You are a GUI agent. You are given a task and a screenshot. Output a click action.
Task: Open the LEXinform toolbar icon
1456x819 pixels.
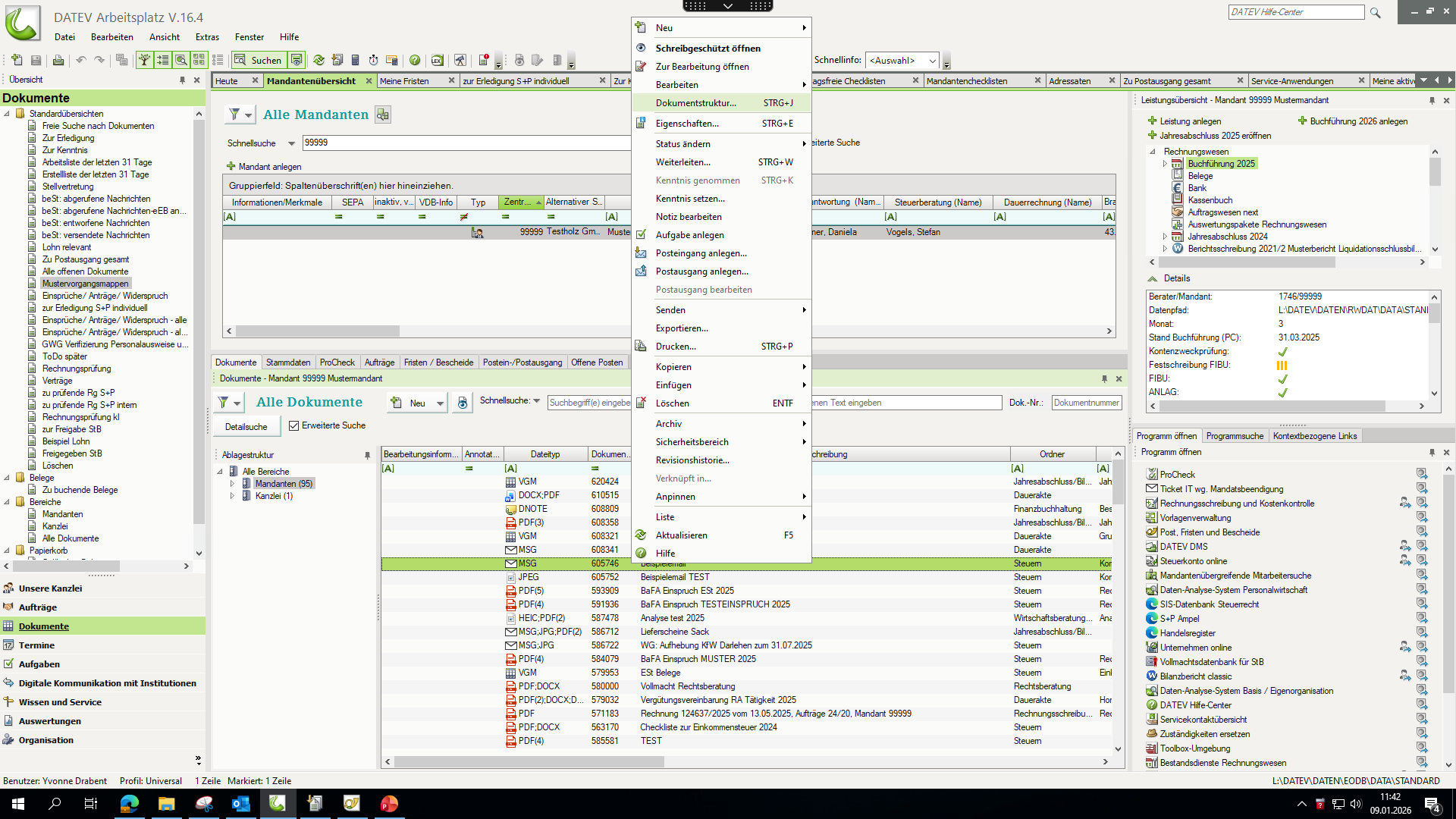coord(437,60)
